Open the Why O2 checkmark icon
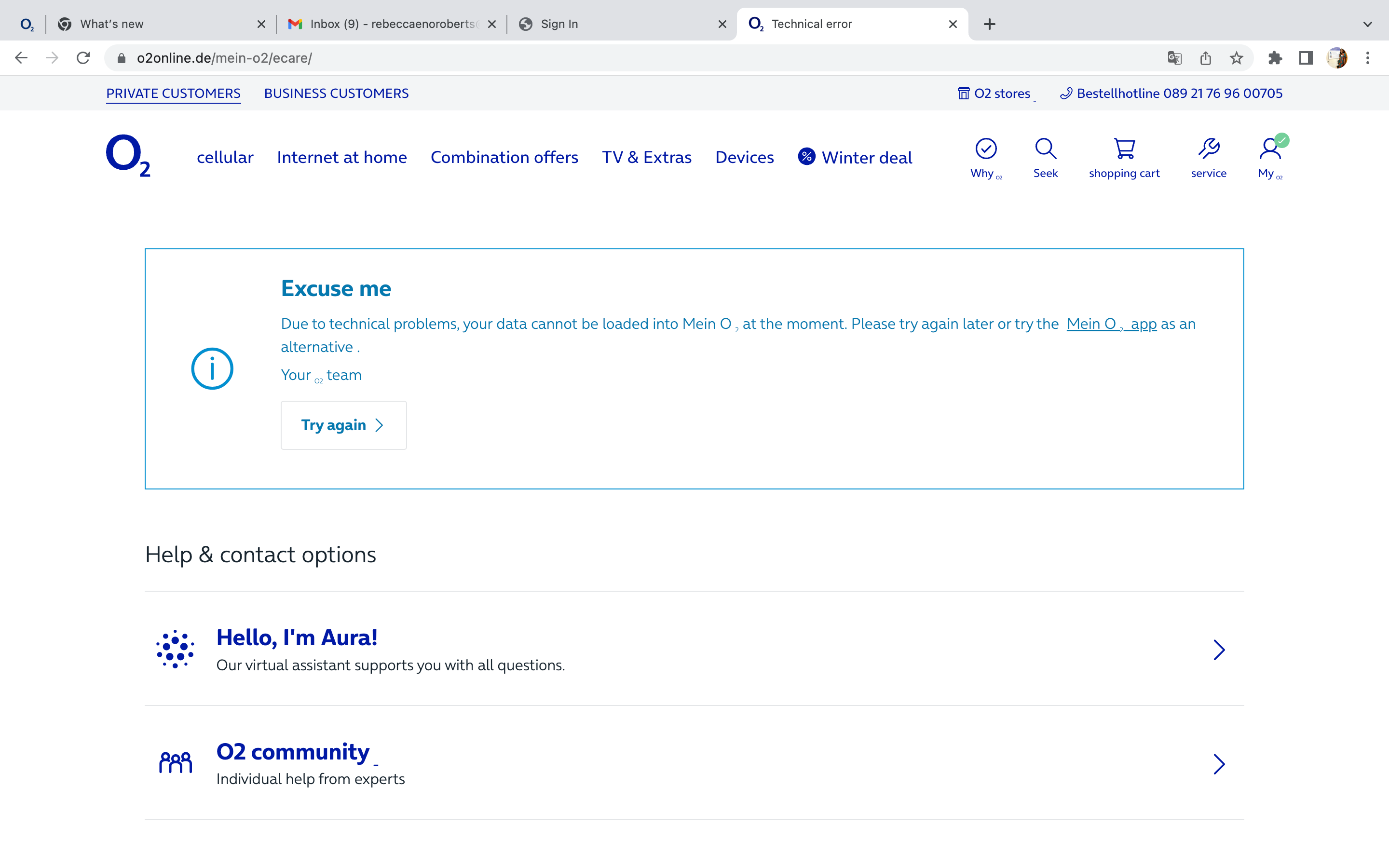Screen dimensions: 1389x868 pyautogui.click(x=986, y=149)
